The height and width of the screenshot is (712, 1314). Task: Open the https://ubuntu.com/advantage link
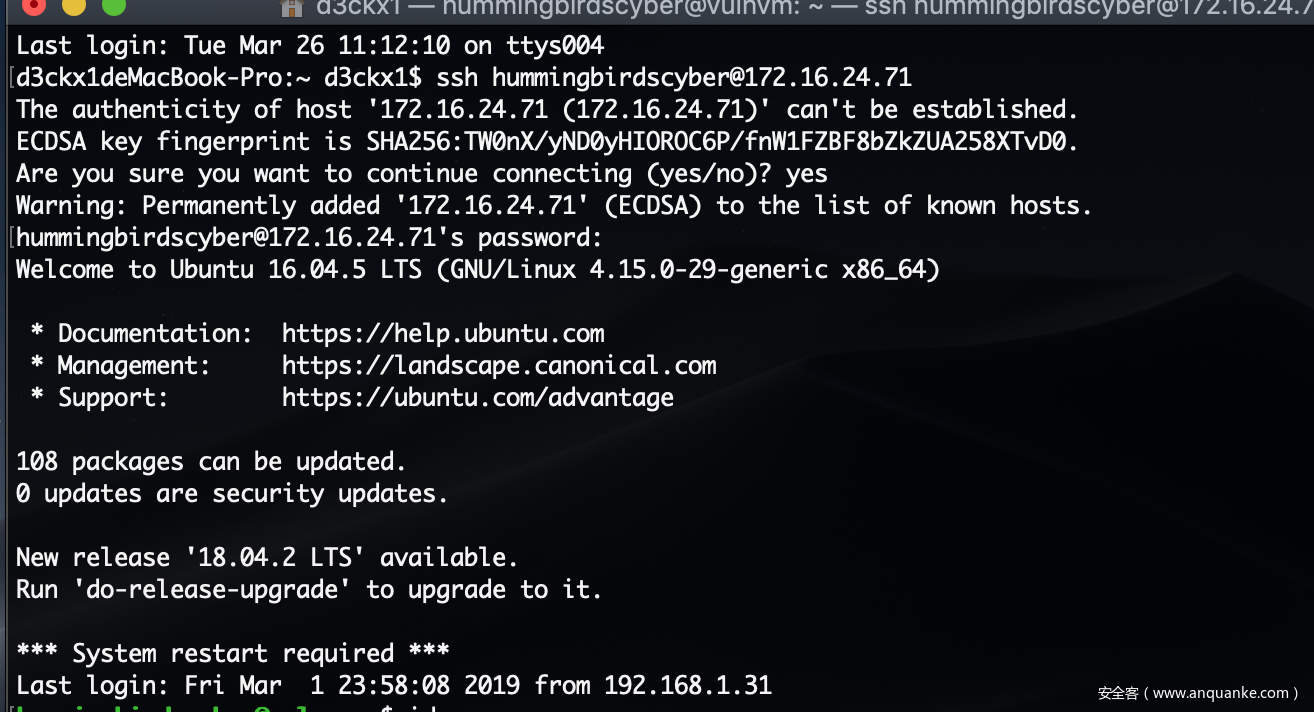pos(478,397)
